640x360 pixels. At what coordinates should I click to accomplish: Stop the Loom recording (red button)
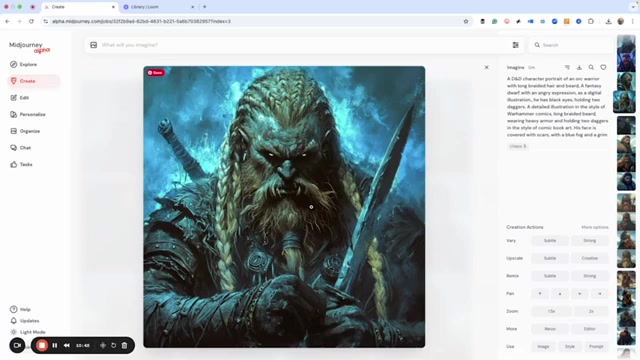click(x=42, y=345)
